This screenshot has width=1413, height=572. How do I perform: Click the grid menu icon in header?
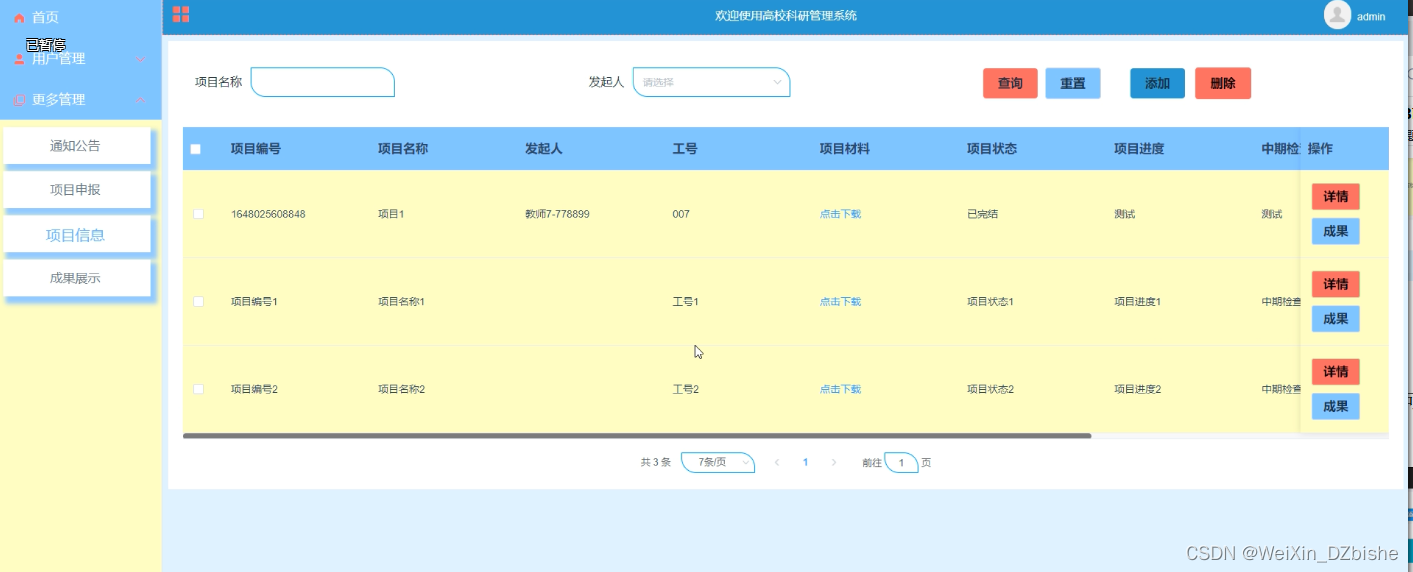coord(181,14)
